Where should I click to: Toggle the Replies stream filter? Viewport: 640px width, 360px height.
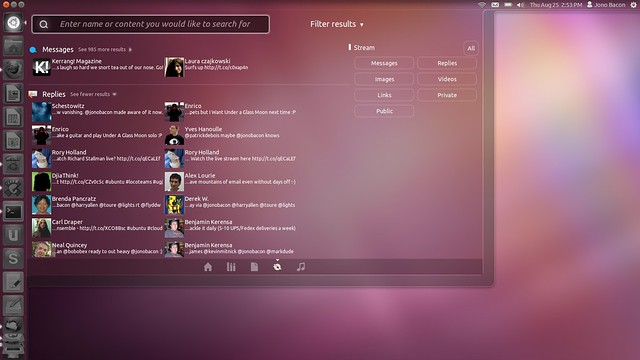click(x=447, y=63)
